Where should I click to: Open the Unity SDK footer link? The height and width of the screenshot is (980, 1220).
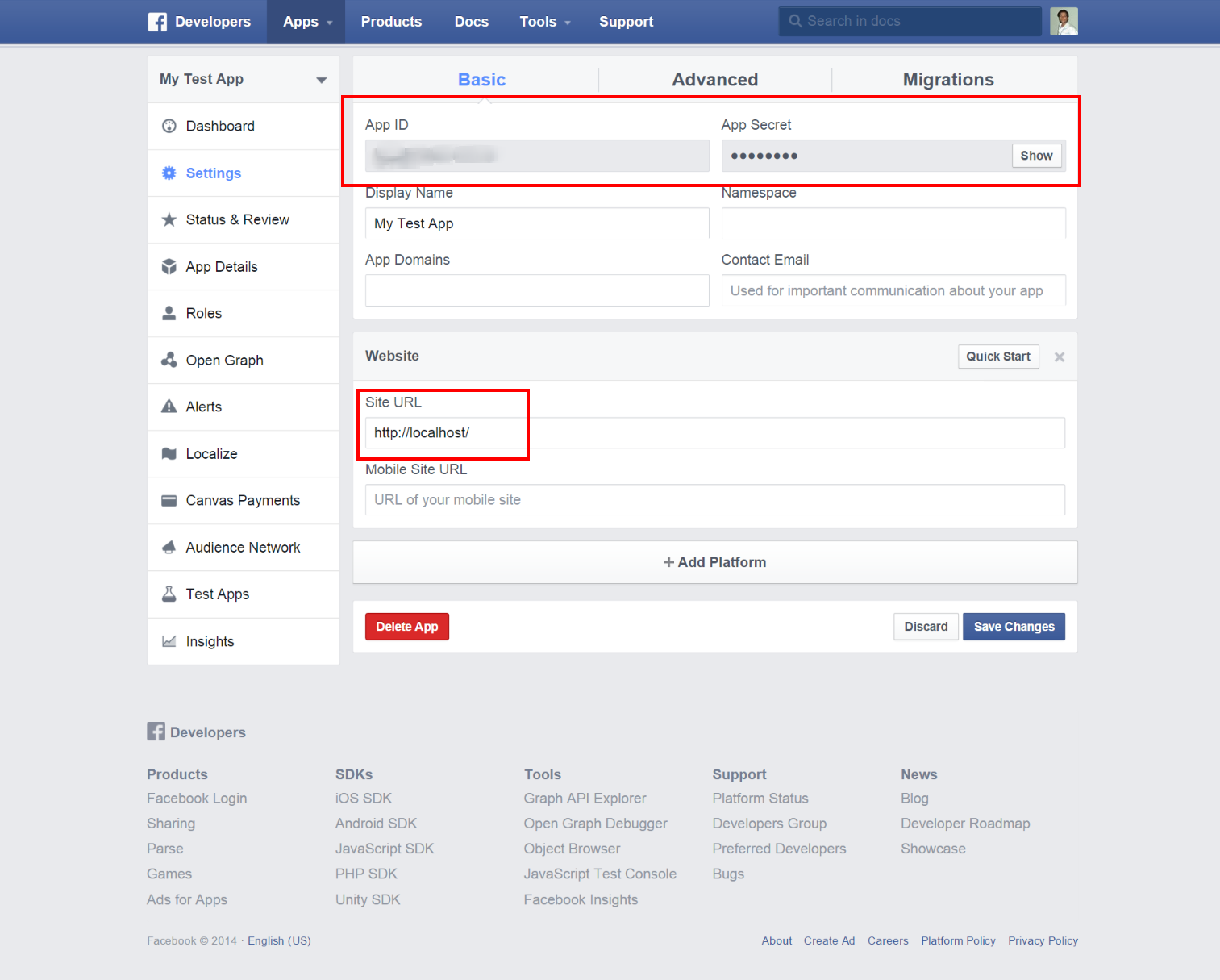point(368,899)
